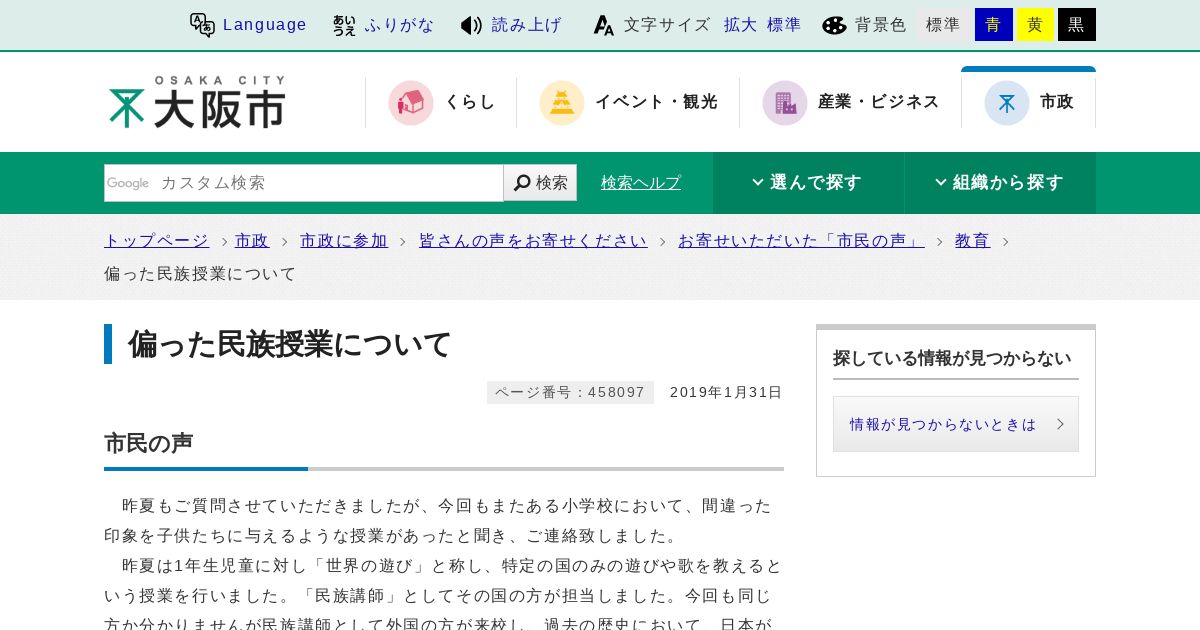This screenshot has width=1200, height=630.
Task: Reset text size with 標準 next to 拡大
Action: pyautogui.click(x=784, y=25)
